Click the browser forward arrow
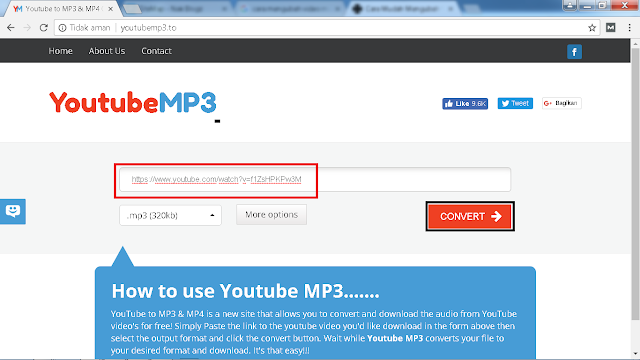Screen dimensions: 640x360 coord(27,28)
